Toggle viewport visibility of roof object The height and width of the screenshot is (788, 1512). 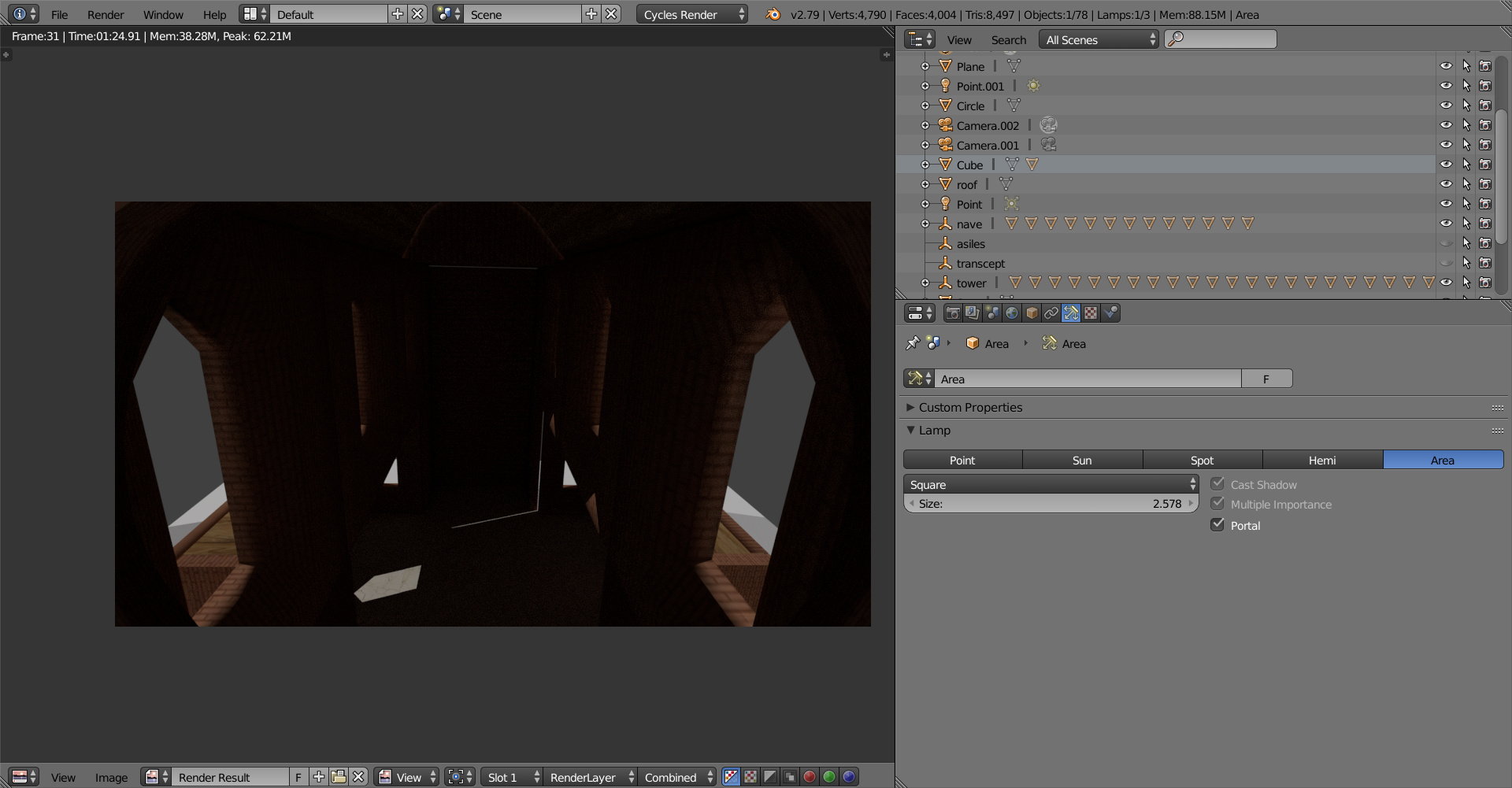tap(1446, 184)
